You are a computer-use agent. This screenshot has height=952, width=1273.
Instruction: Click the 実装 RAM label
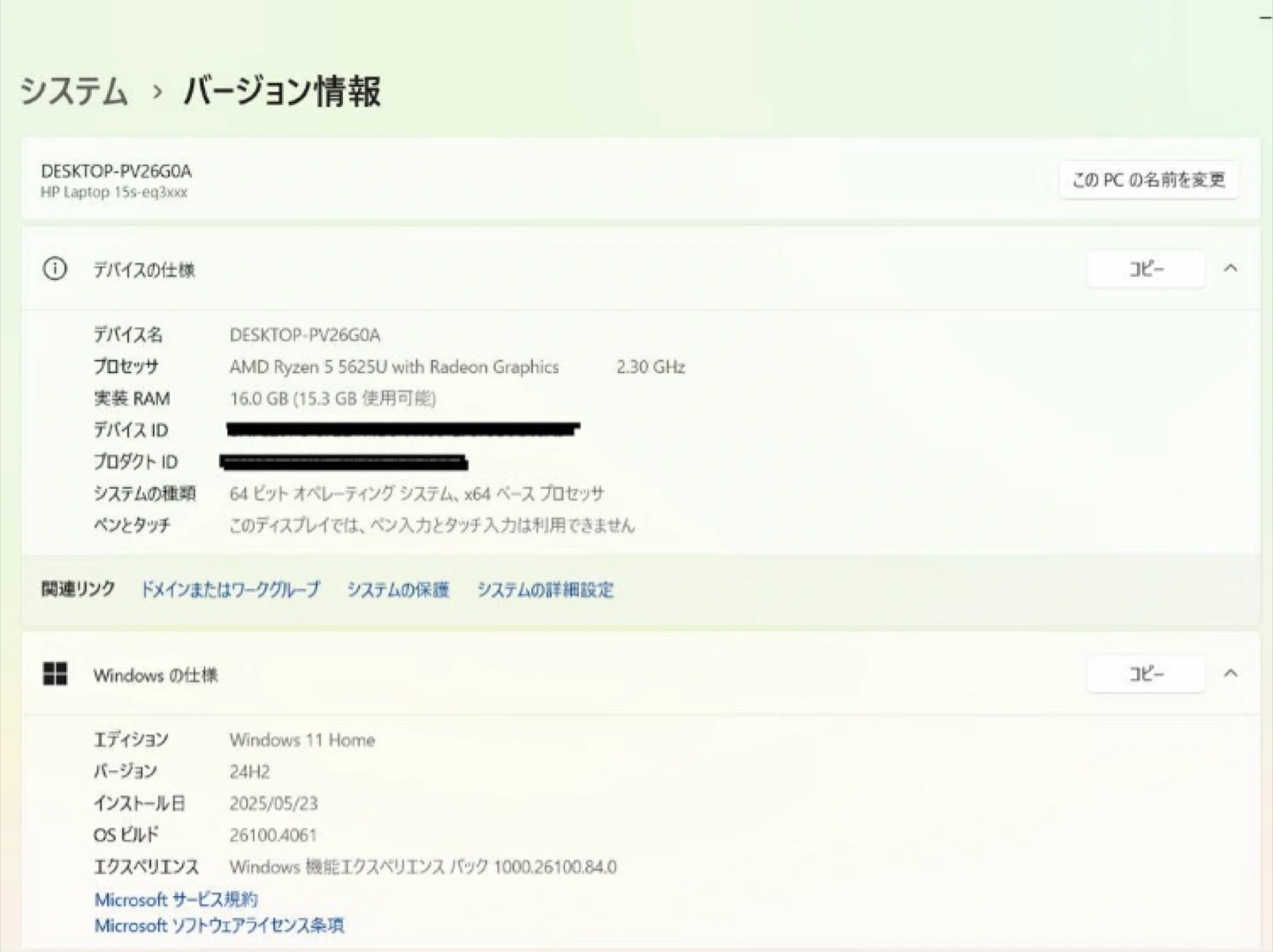[x=132, y=399]
